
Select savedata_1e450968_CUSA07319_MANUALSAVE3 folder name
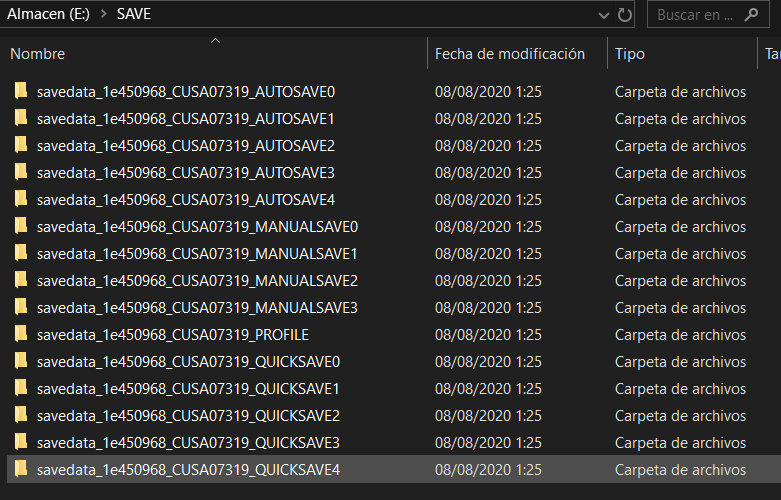[x=197, y=307]
